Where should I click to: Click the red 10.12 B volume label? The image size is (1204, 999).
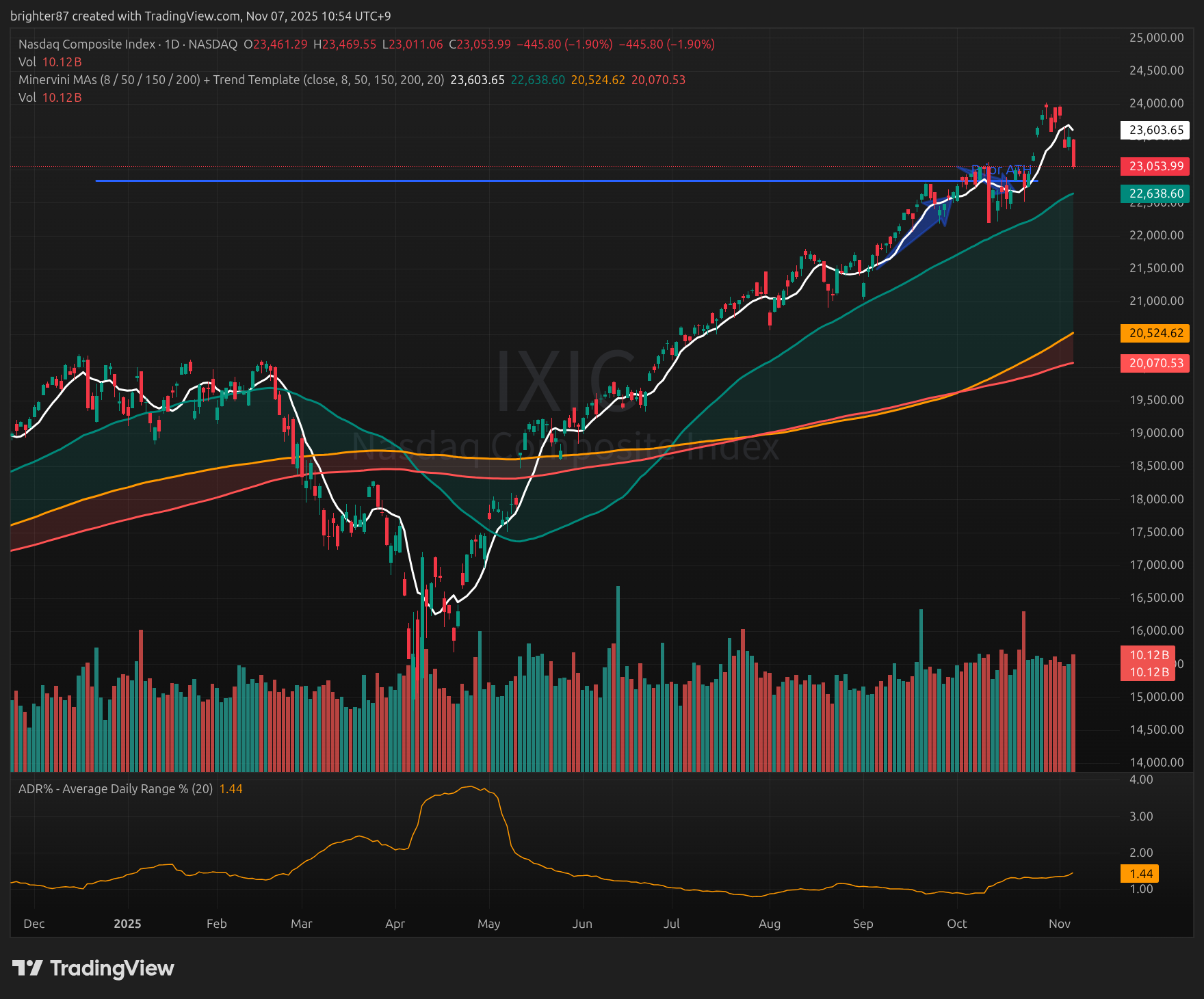1149,655
